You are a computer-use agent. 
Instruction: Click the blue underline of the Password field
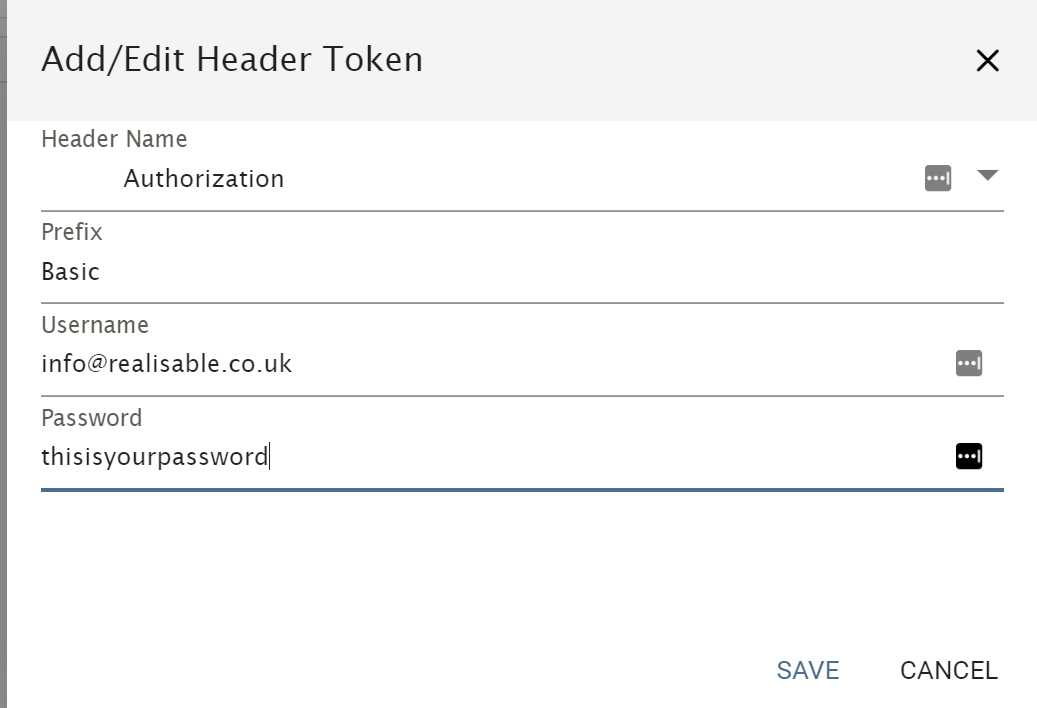point(522,490)
